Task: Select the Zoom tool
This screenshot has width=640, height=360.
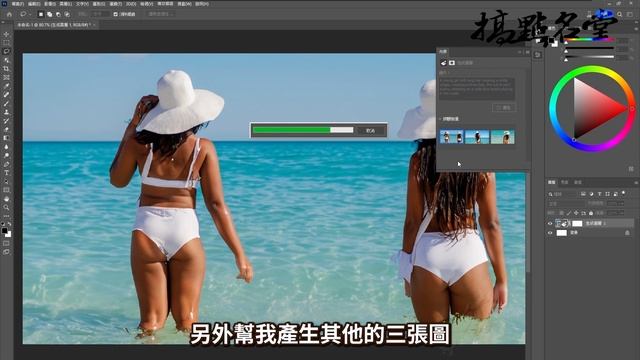Action: [x=6, y=207]
